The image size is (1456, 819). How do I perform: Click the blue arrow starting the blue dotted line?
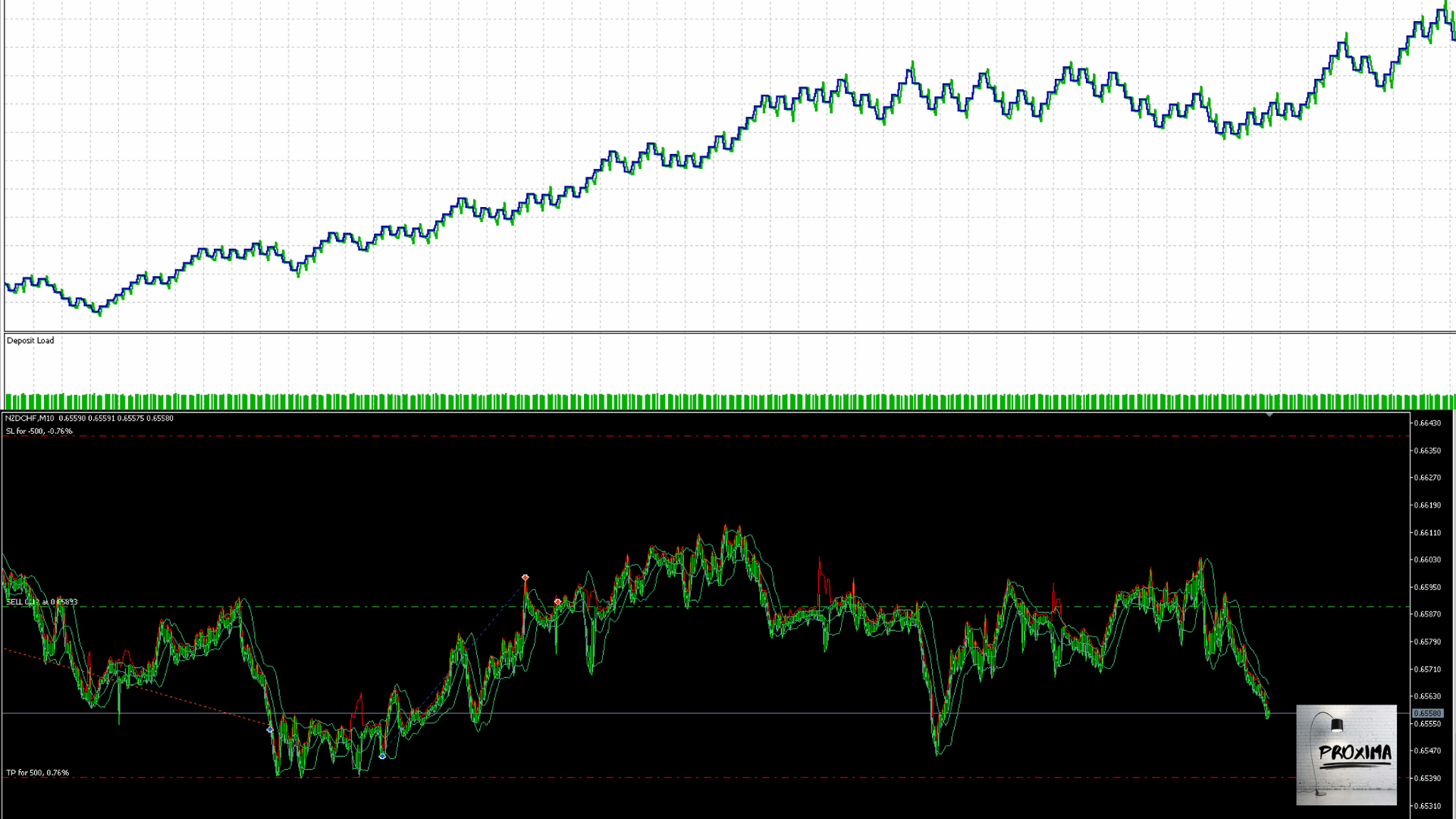tap(382, 756)
